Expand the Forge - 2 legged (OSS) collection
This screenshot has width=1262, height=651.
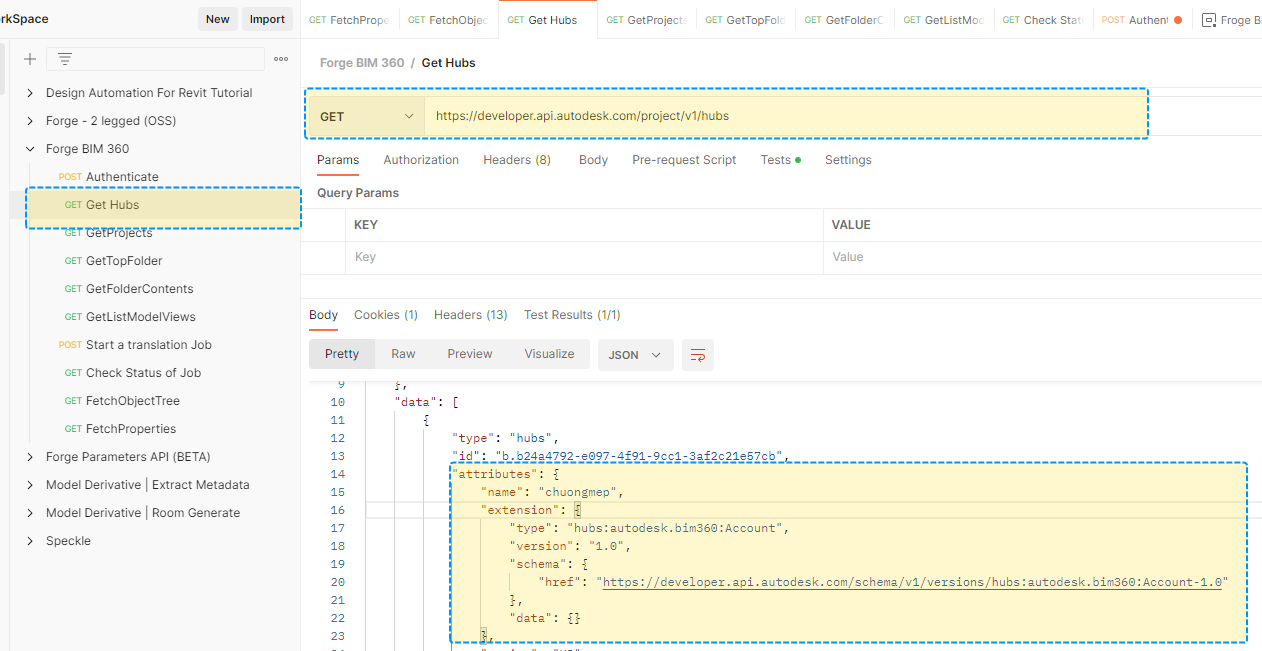29,118
